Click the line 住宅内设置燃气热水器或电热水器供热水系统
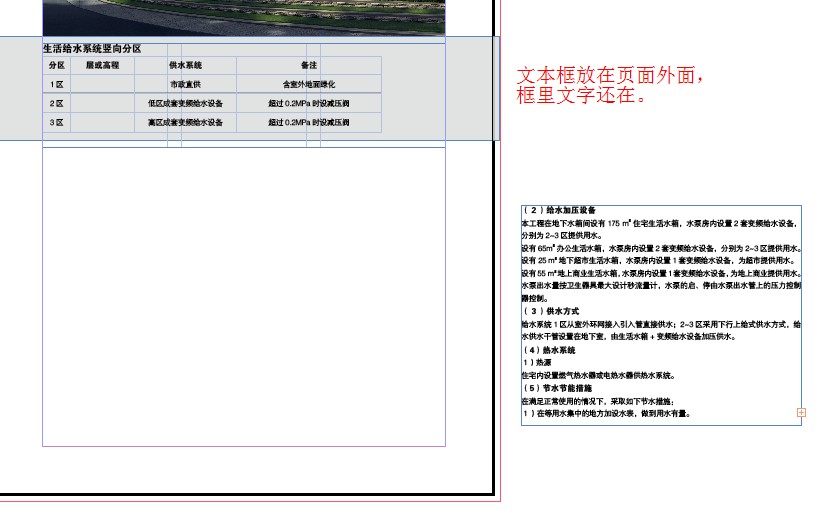 pyautogui.click(x=598, y=376)
